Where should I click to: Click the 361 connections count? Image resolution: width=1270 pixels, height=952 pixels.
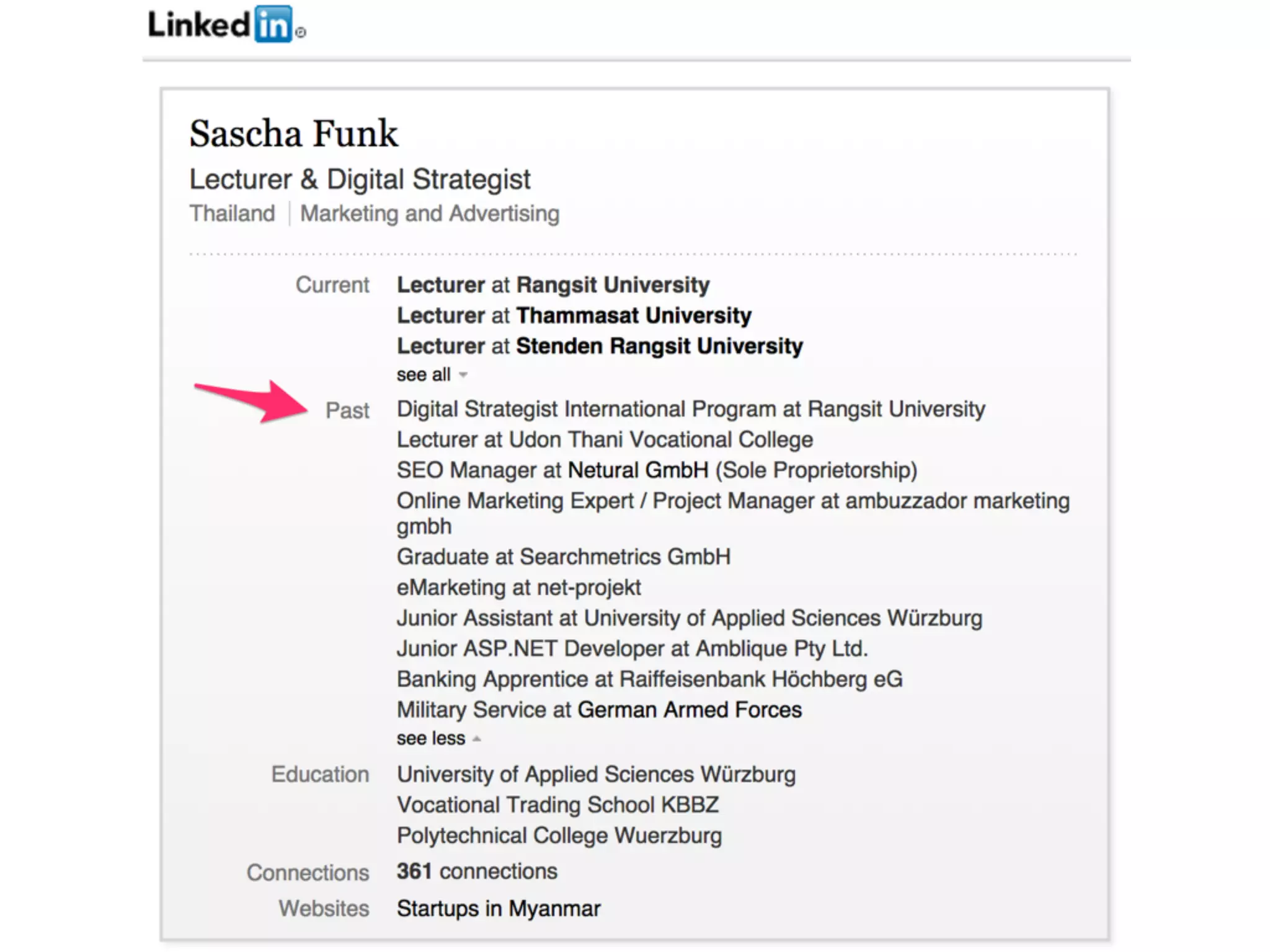[x=477, y=871]
